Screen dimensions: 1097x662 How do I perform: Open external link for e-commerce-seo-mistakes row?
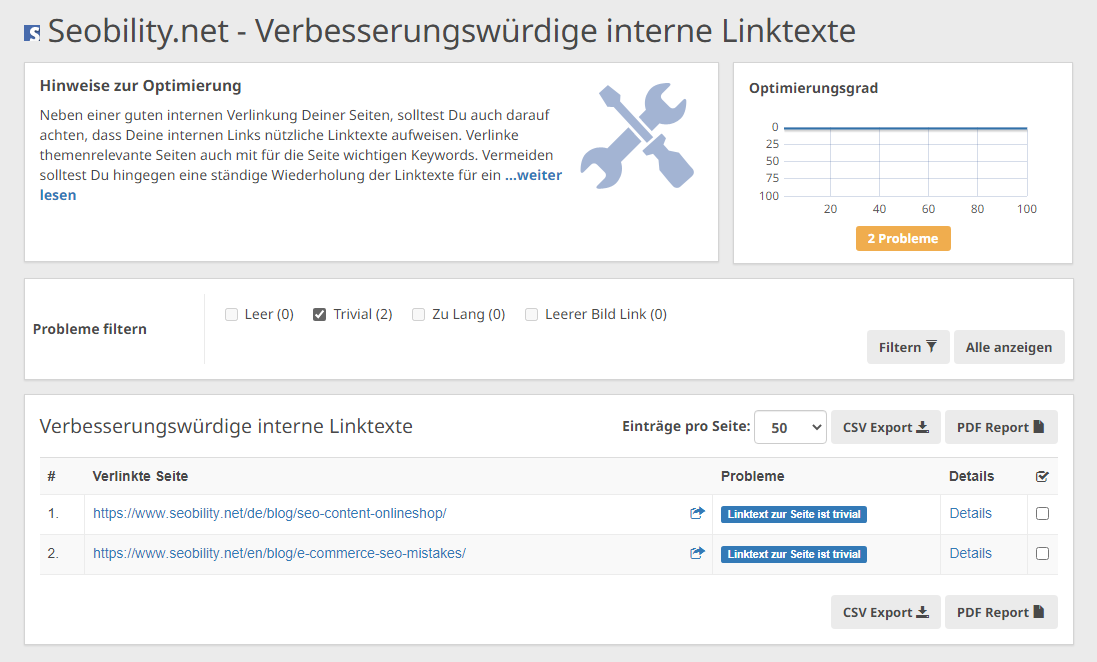697,553
